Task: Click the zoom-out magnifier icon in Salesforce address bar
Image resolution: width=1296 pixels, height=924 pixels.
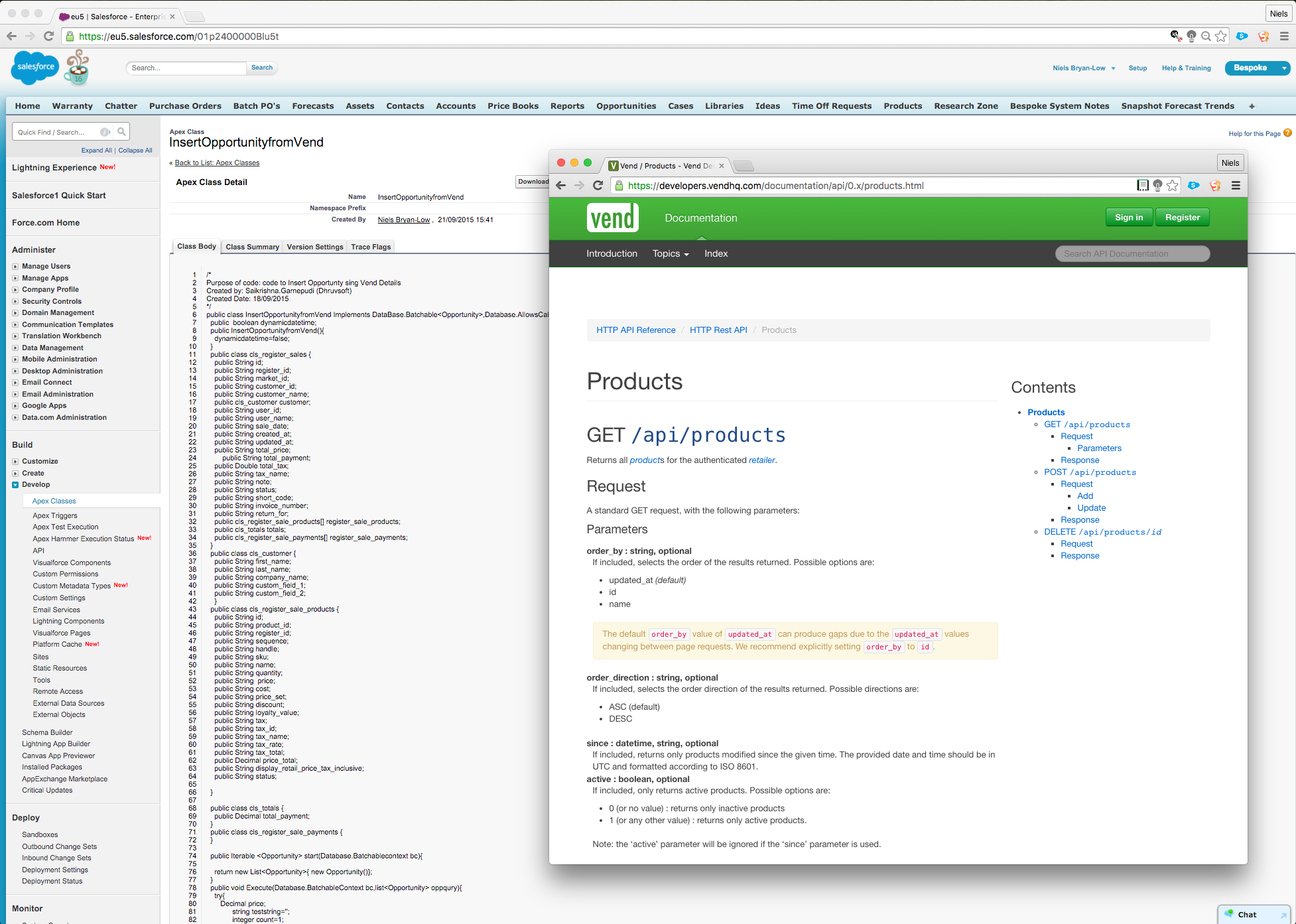Action: point(1206,36)
